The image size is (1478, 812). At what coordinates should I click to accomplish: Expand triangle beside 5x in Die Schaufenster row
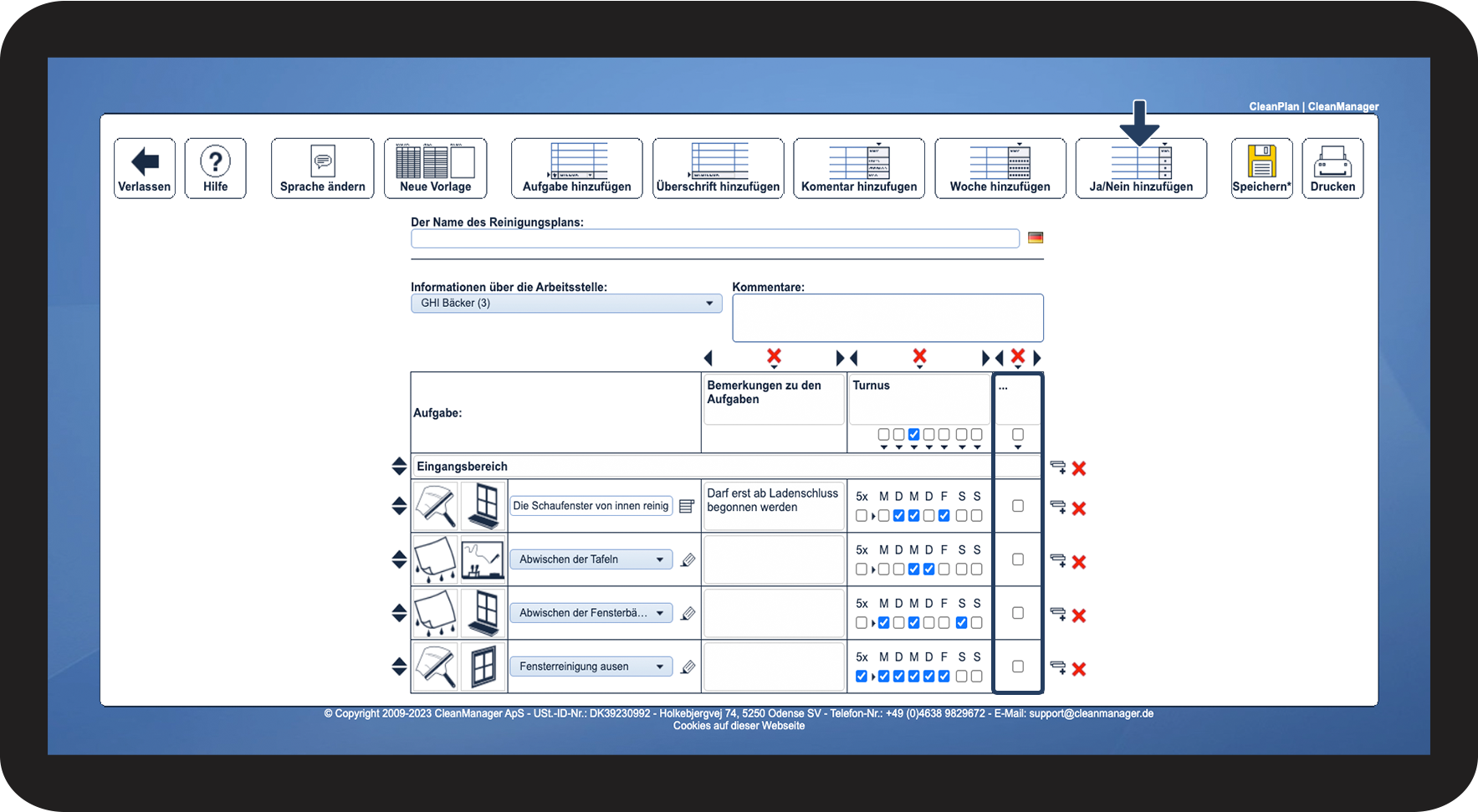click(873, 517)
